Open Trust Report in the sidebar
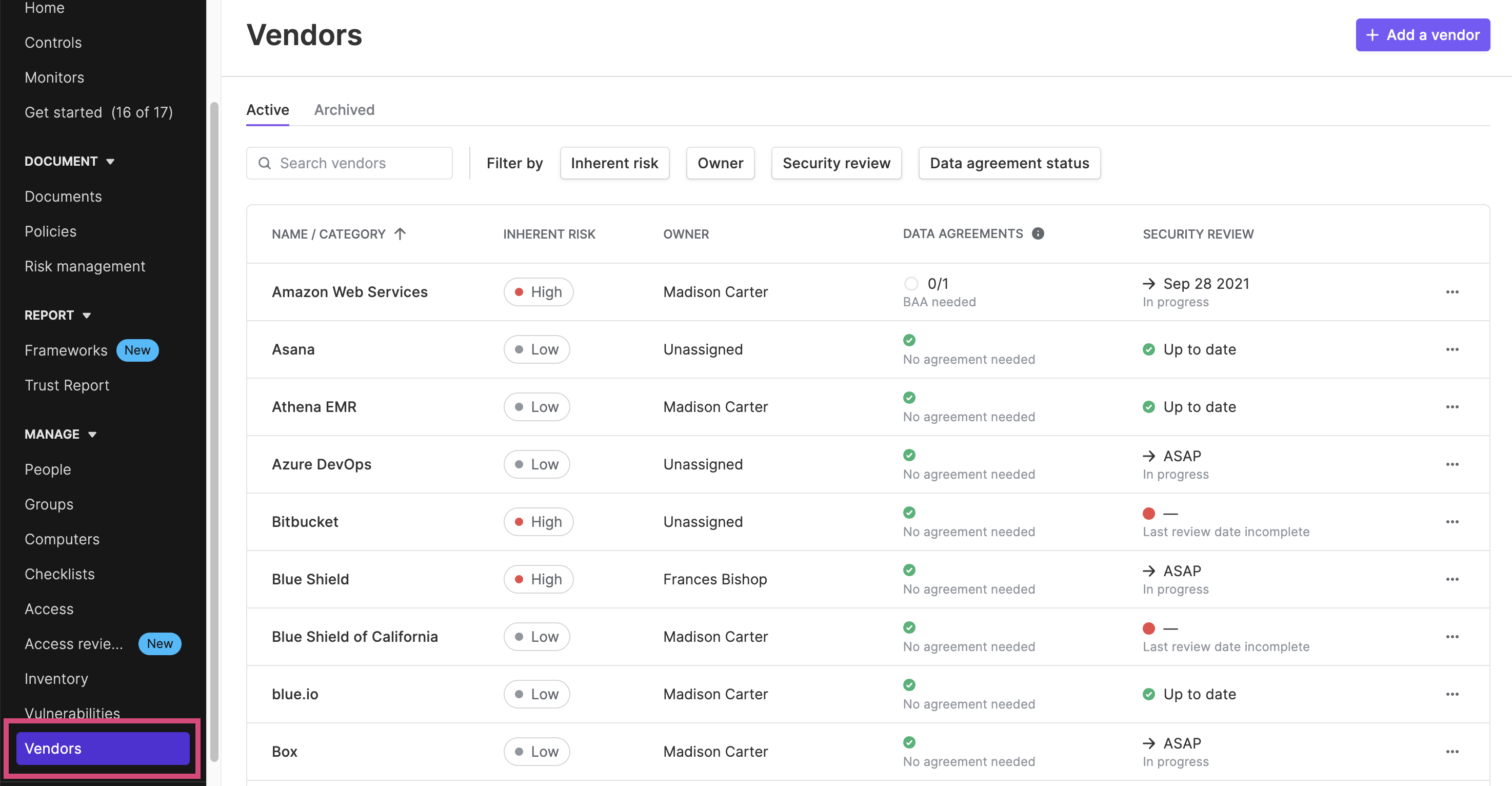The image size is (1512, 786). [x=67, y=386]
